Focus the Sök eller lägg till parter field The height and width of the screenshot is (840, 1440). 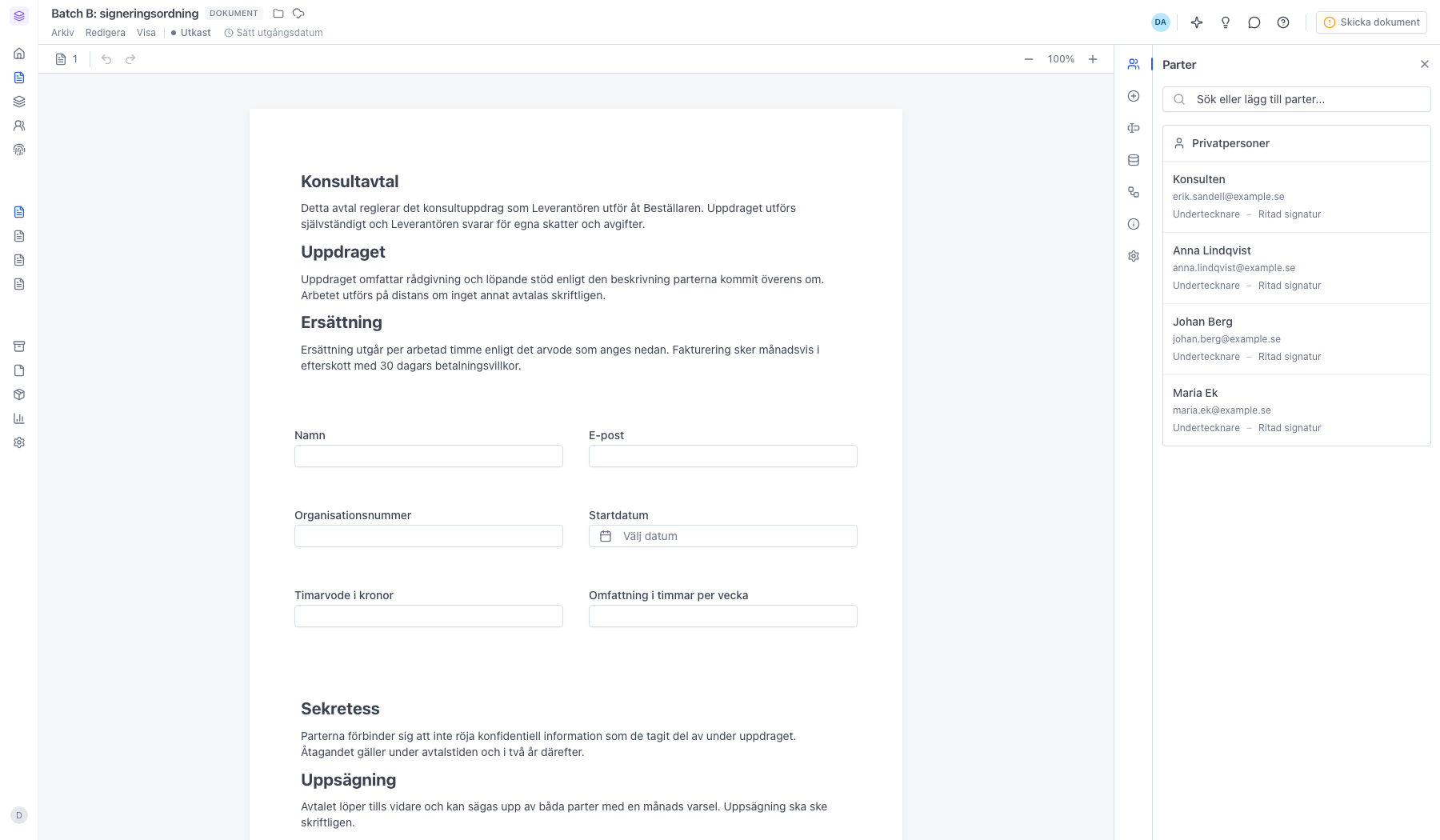(x=1296, y=99)
